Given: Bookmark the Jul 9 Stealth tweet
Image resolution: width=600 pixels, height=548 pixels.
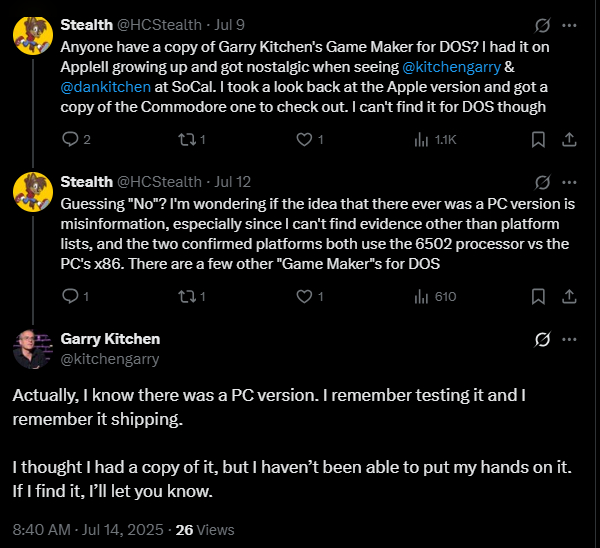Looking at the screenshot, I should pos(538,140).
